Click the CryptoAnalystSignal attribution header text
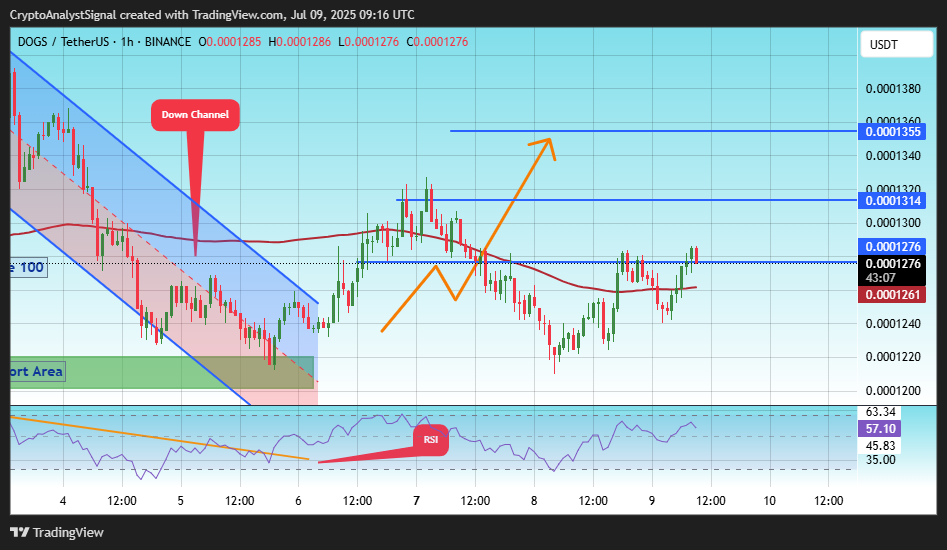This screenshot has width=947, height=550. (212, 14)
